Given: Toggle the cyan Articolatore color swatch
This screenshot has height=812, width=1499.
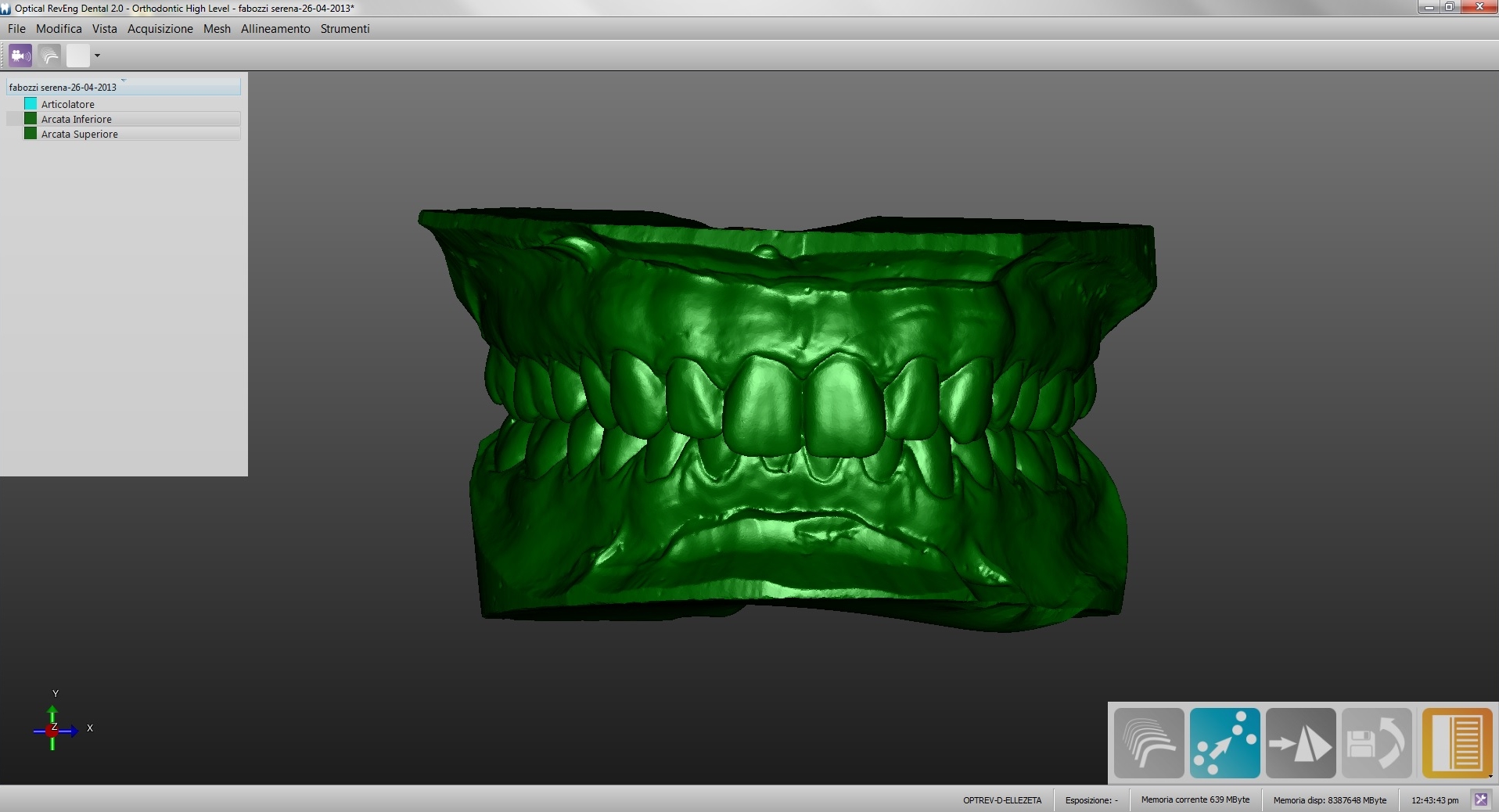Looking at the screenshot, I should [31, 104].
